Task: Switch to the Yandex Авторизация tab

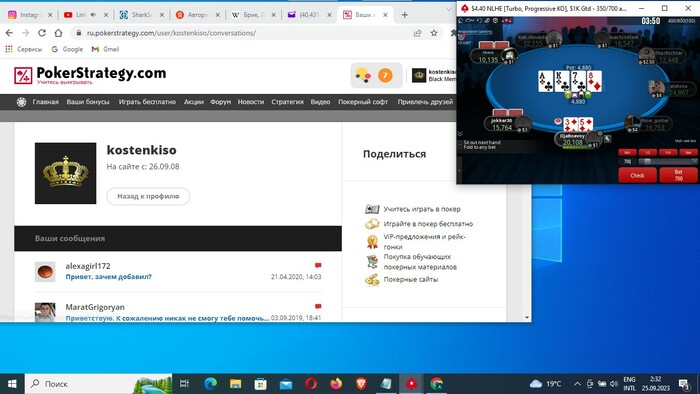Action: [x=197, y=15]
